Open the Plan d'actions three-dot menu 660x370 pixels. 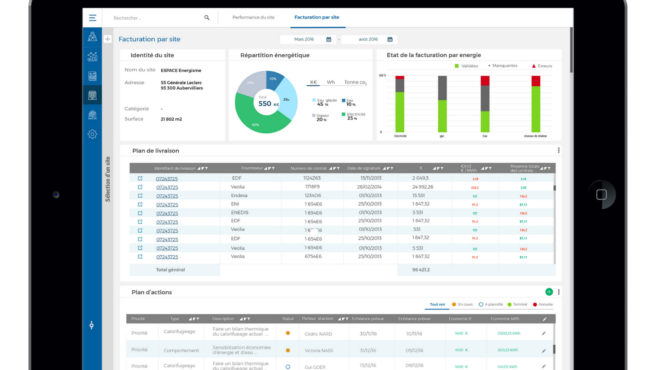click(x=559, y=292)
